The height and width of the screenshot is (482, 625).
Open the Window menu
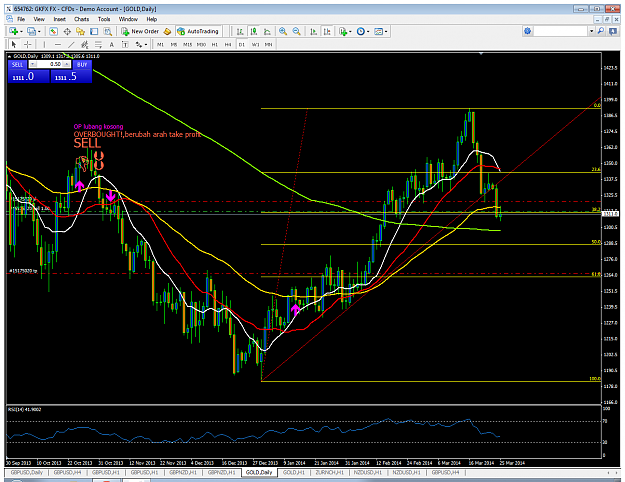tap(128, 19)
